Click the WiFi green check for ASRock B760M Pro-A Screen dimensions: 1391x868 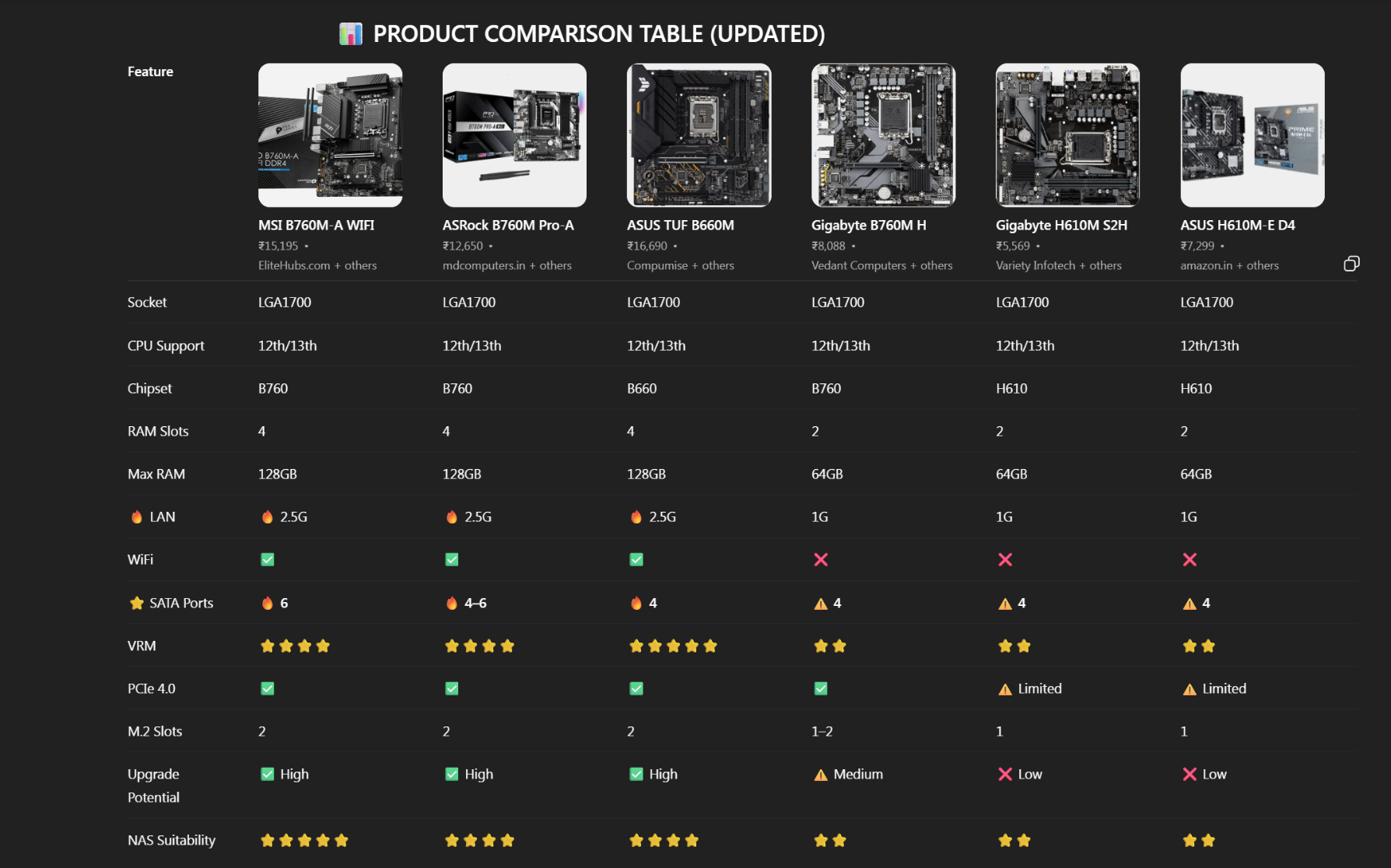click(452, 560)
